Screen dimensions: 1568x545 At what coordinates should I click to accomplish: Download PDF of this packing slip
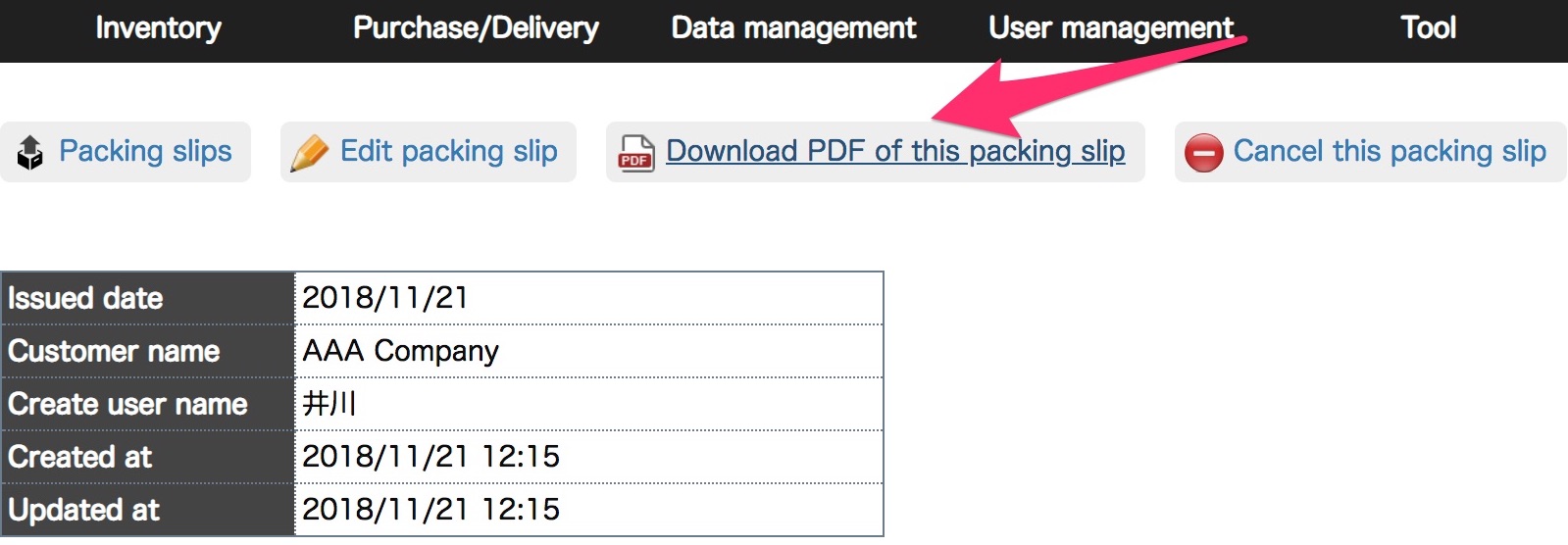point(895,151)
